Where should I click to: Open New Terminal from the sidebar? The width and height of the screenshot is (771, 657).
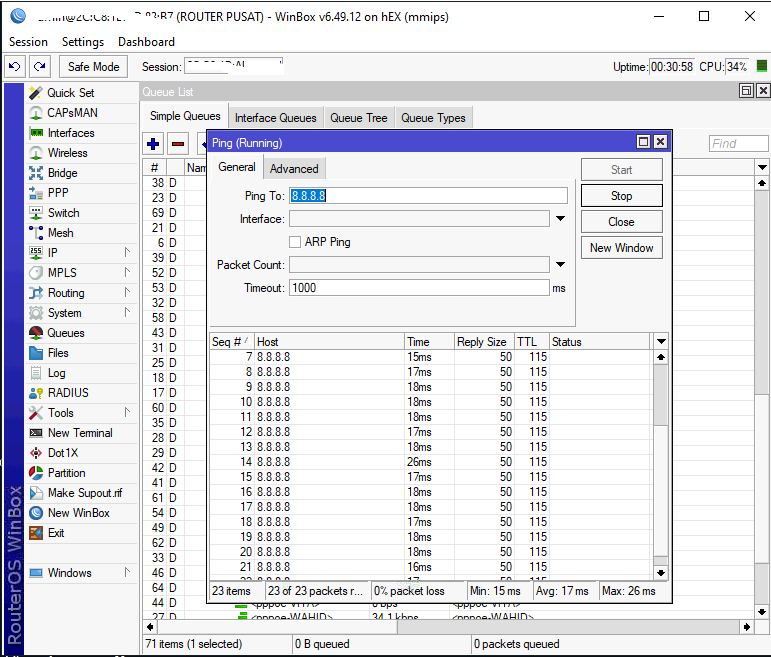tap(70, 433)
